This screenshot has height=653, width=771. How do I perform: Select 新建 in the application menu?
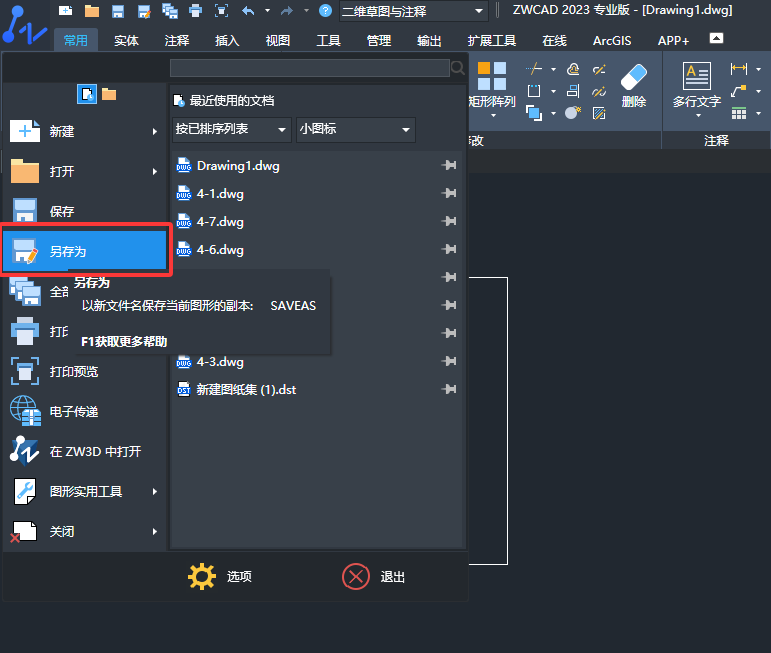tap(85, 131)
